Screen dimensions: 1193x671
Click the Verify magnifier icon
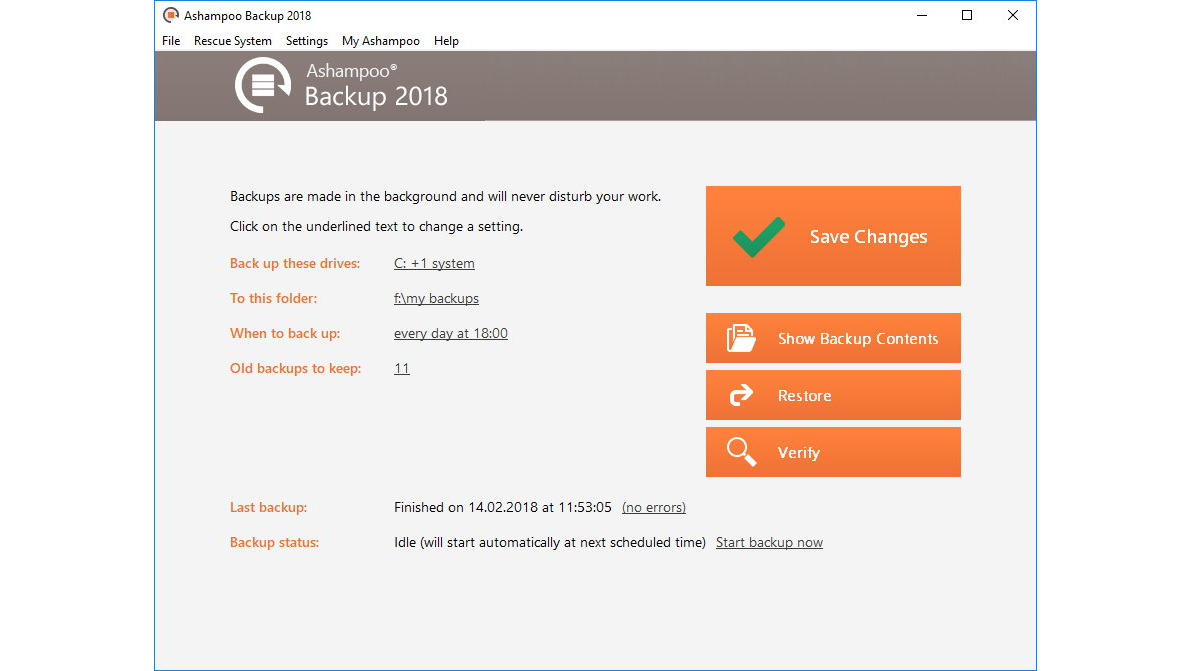pyautogui.click(x=741, y=452)
